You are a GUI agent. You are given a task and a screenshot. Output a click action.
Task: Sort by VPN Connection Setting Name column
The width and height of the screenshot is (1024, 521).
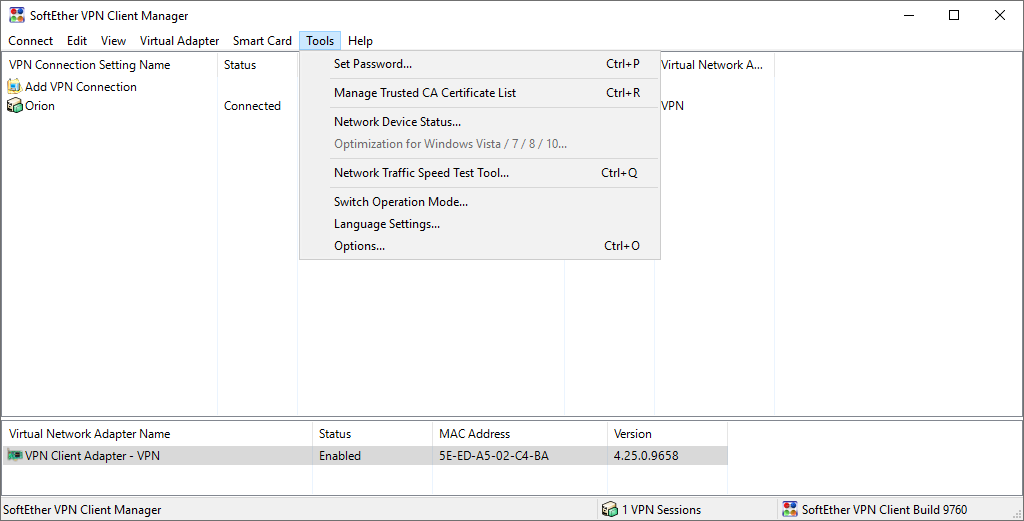[x=90, y=65]
